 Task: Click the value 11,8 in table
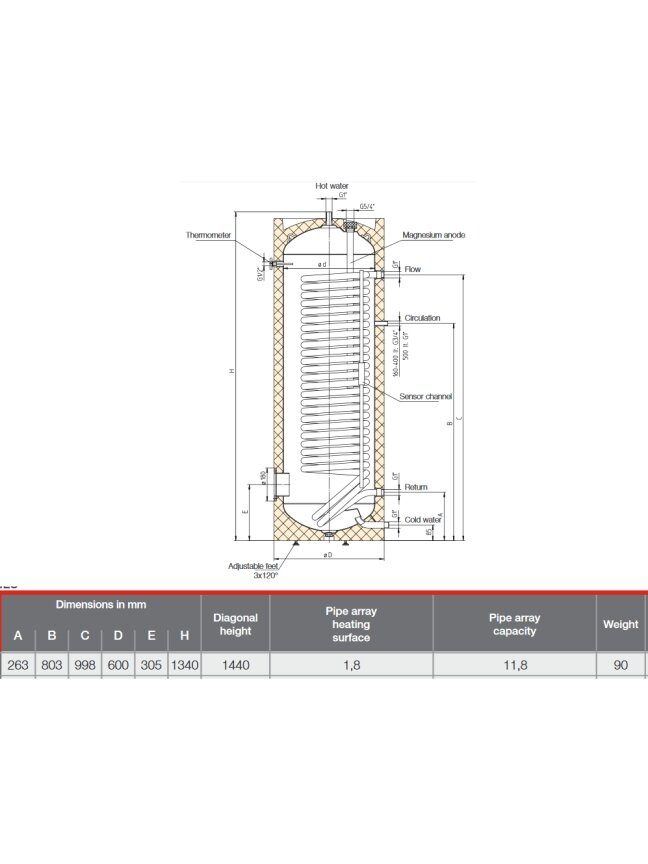(x=515, y=665)
